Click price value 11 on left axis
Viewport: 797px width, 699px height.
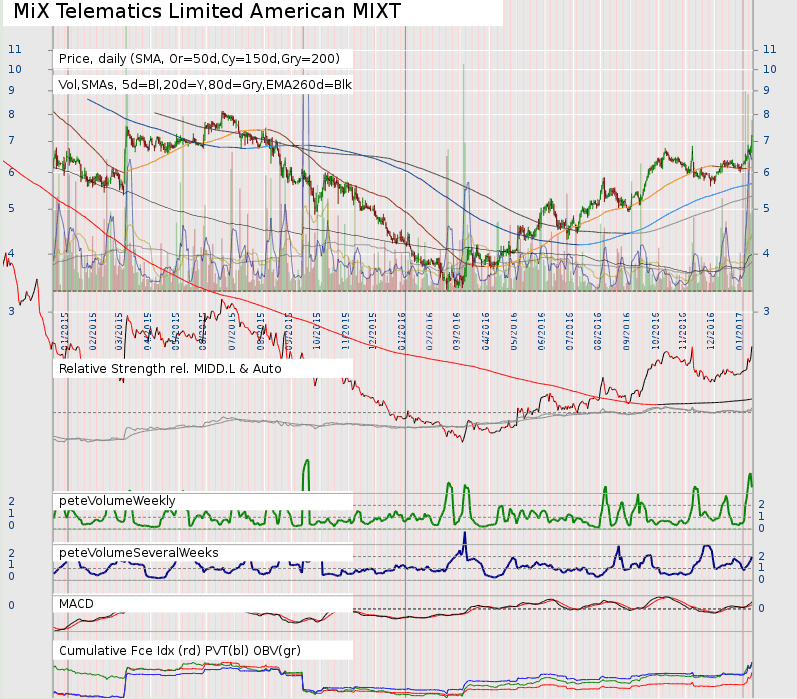point(15,49)
